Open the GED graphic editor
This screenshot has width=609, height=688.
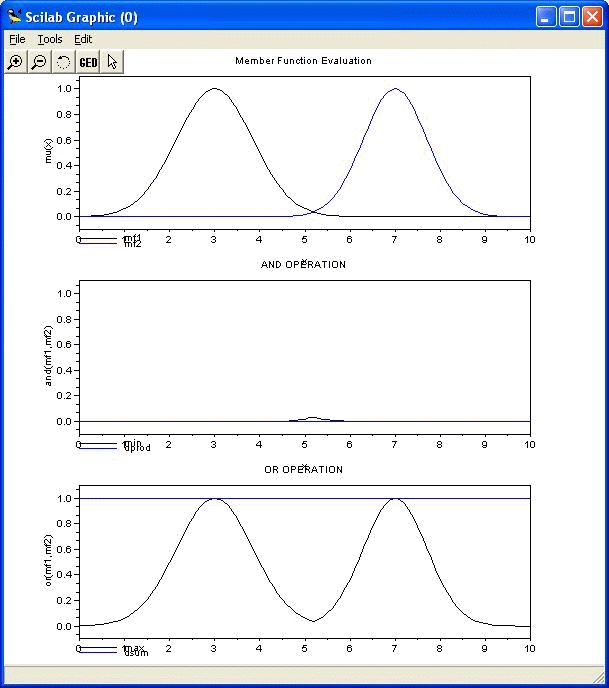[88, 62]
